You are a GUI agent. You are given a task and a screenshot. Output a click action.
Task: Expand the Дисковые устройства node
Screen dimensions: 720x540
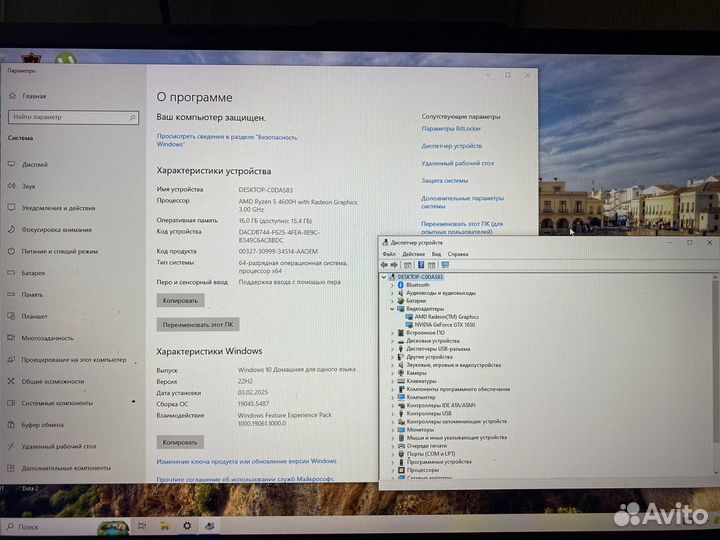(392, 341)
